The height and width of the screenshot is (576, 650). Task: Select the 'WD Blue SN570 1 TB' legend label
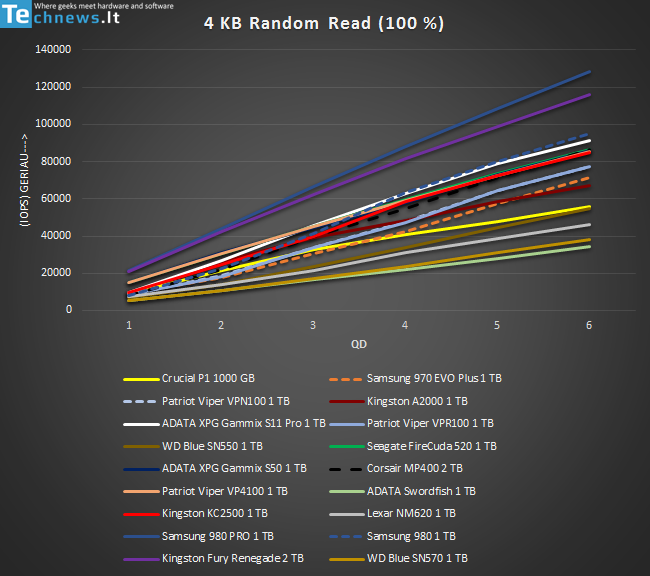click(x=417, y=558)
